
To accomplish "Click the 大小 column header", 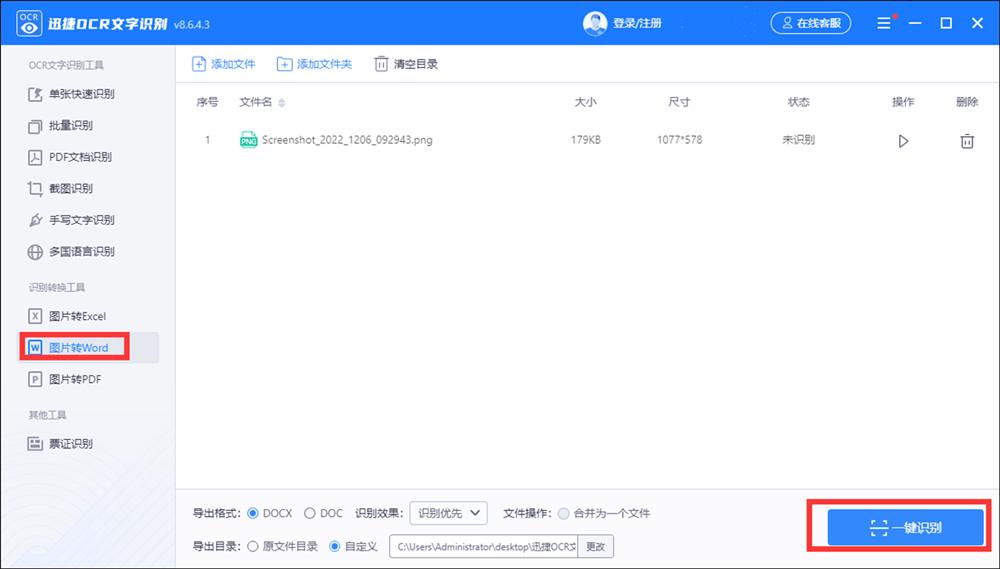I will 585,102.
